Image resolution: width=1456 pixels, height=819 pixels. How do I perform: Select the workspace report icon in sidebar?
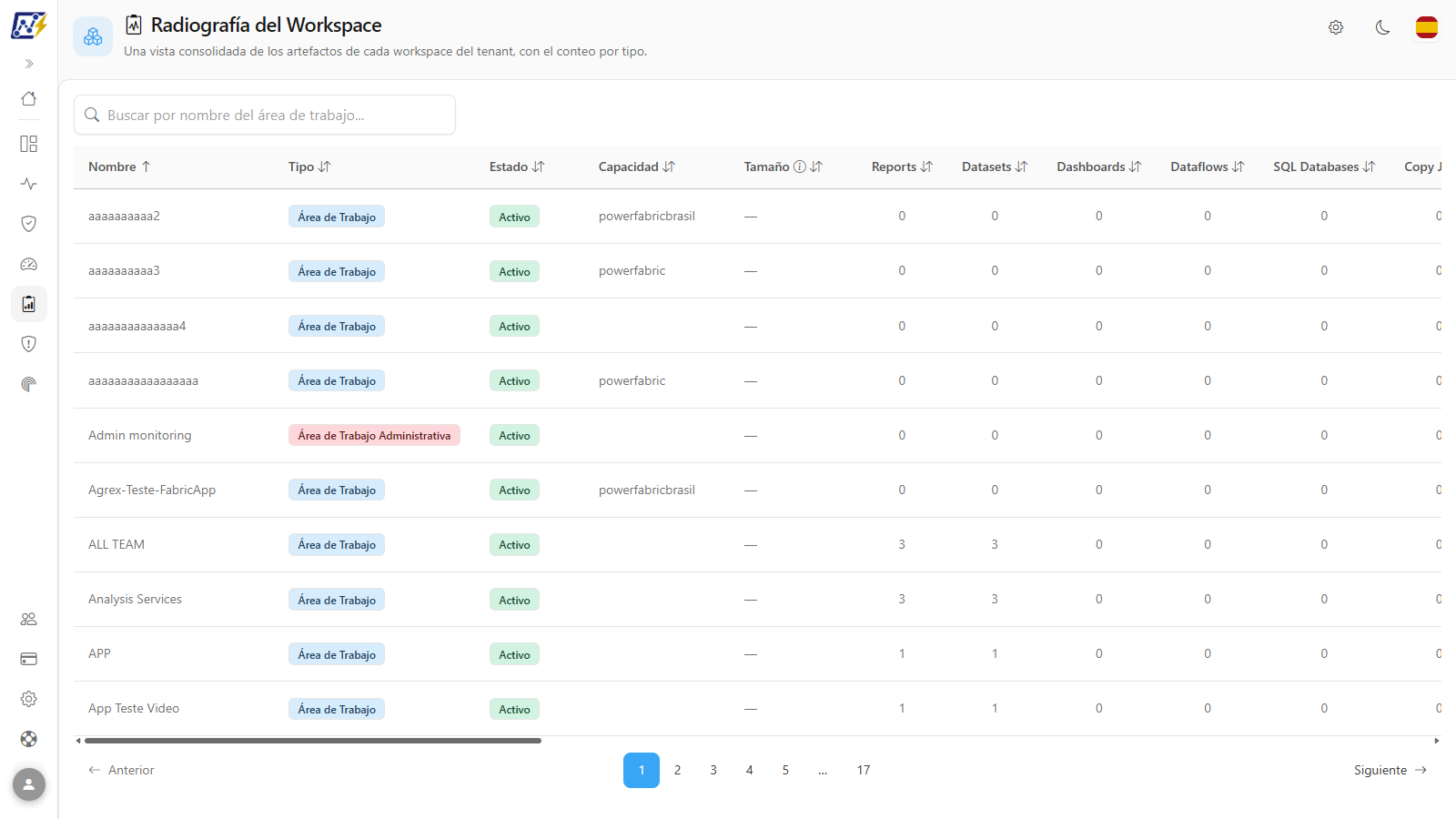coord(29,304)
